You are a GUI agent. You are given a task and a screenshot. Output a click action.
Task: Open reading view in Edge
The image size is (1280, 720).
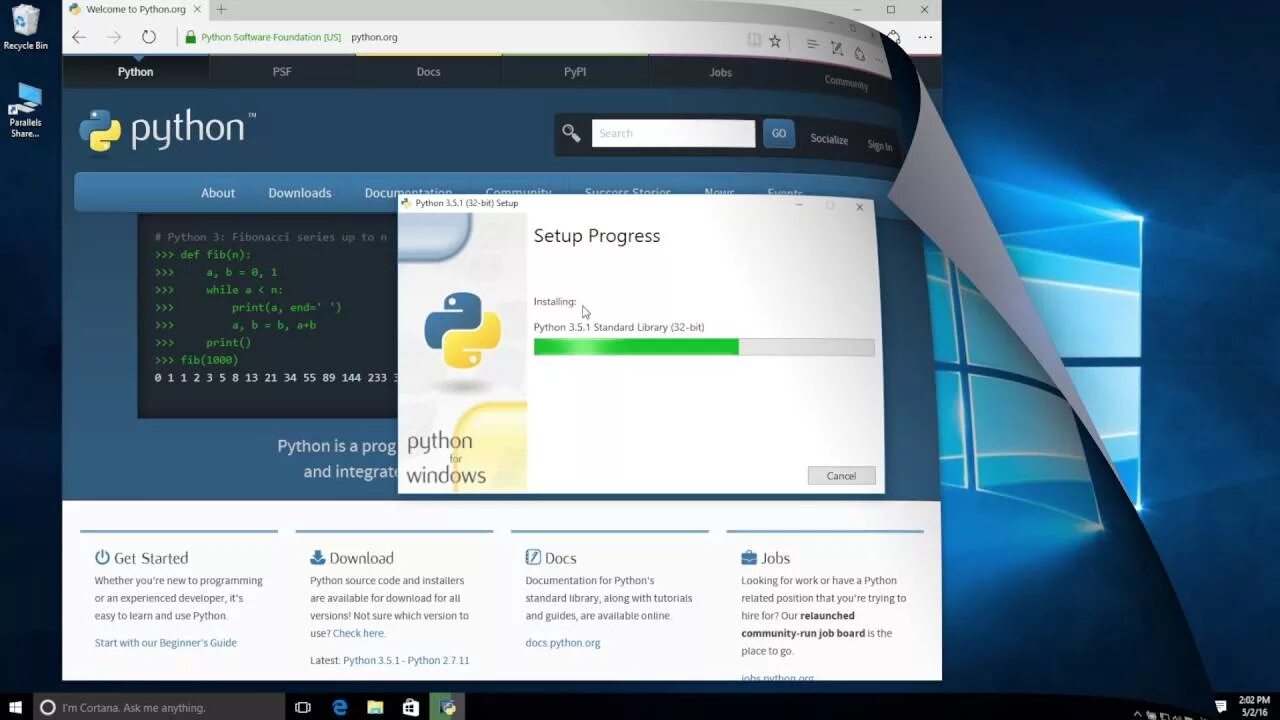click(x=755, y=40)
